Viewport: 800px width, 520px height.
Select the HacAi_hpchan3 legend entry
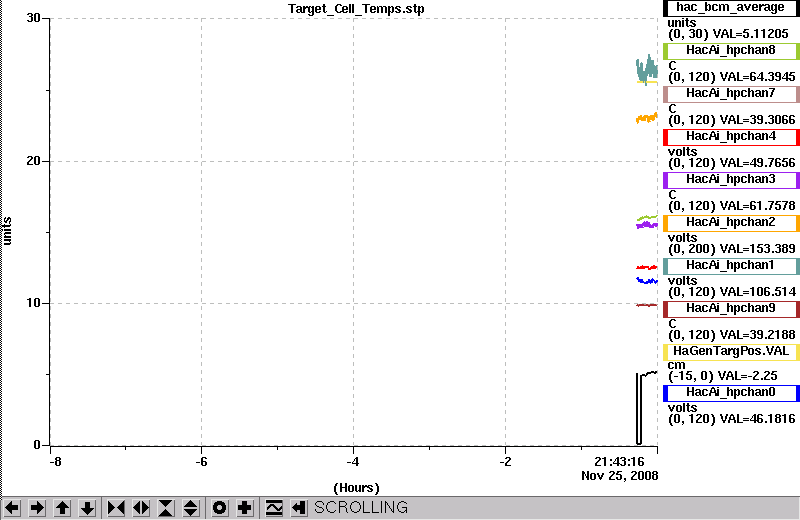731,180
